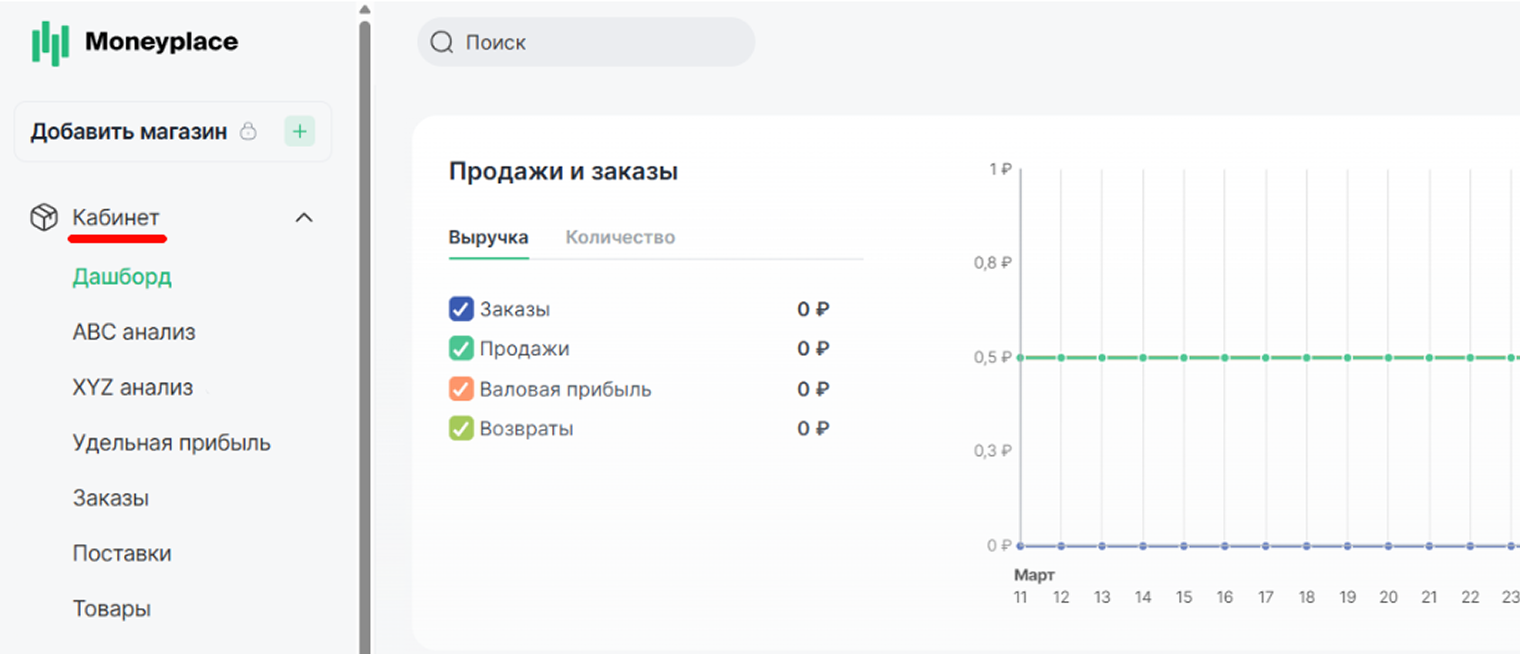Focus the Поиск search field
The image size is (1520, 654).
pos(586,42)
